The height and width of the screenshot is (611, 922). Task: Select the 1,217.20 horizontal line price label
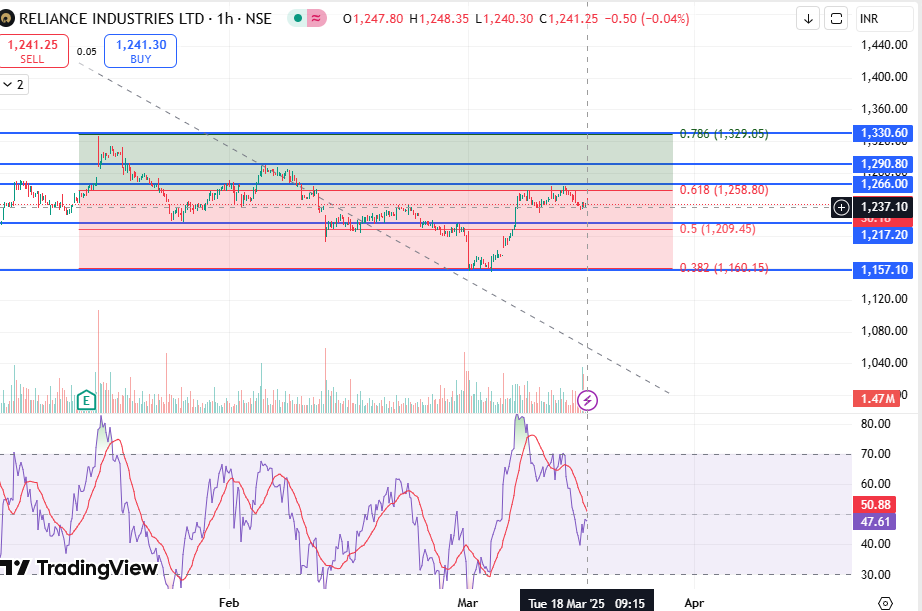click(884, 235)
